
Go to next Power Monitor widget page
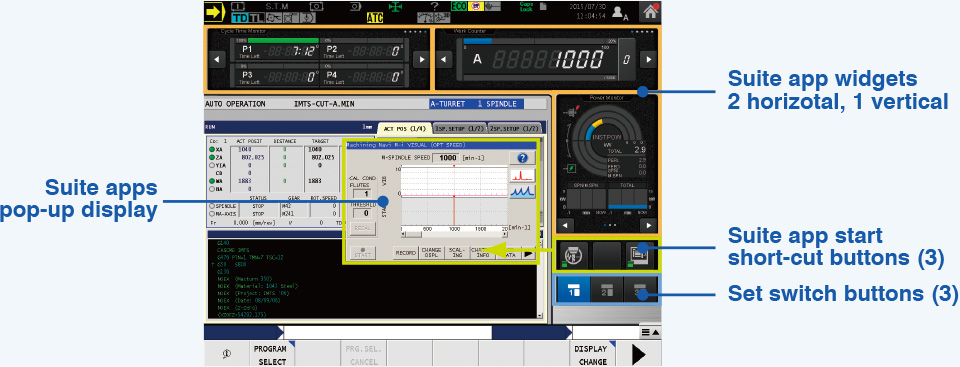[x=648, y=225]
